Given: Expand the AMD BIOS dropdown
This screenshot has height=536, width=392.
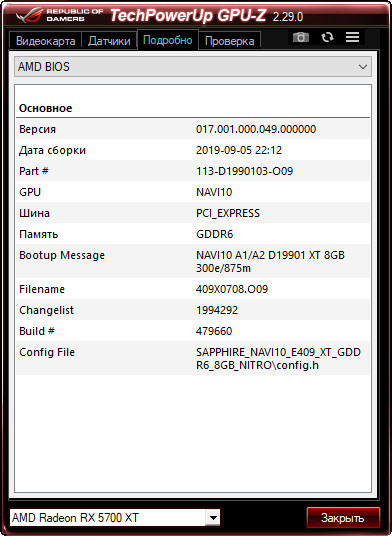Looking at the screenshot, I should [x=193, y=67].
